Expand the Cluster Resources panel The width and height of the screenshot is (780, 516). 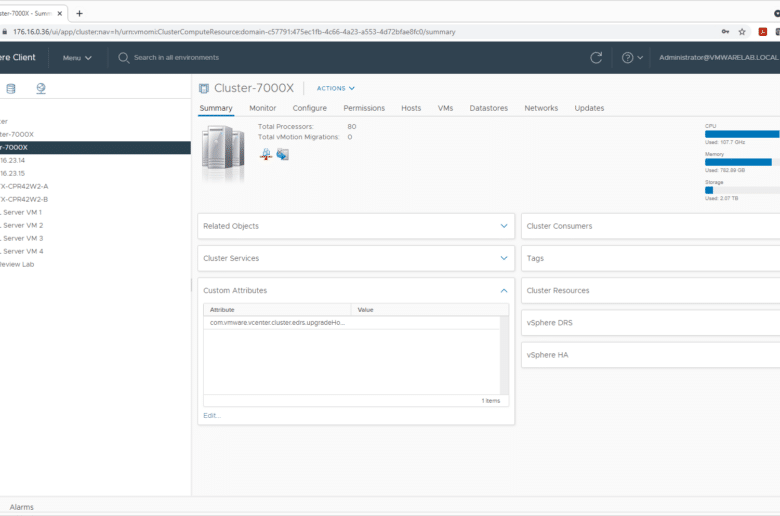tap(651, 291)
